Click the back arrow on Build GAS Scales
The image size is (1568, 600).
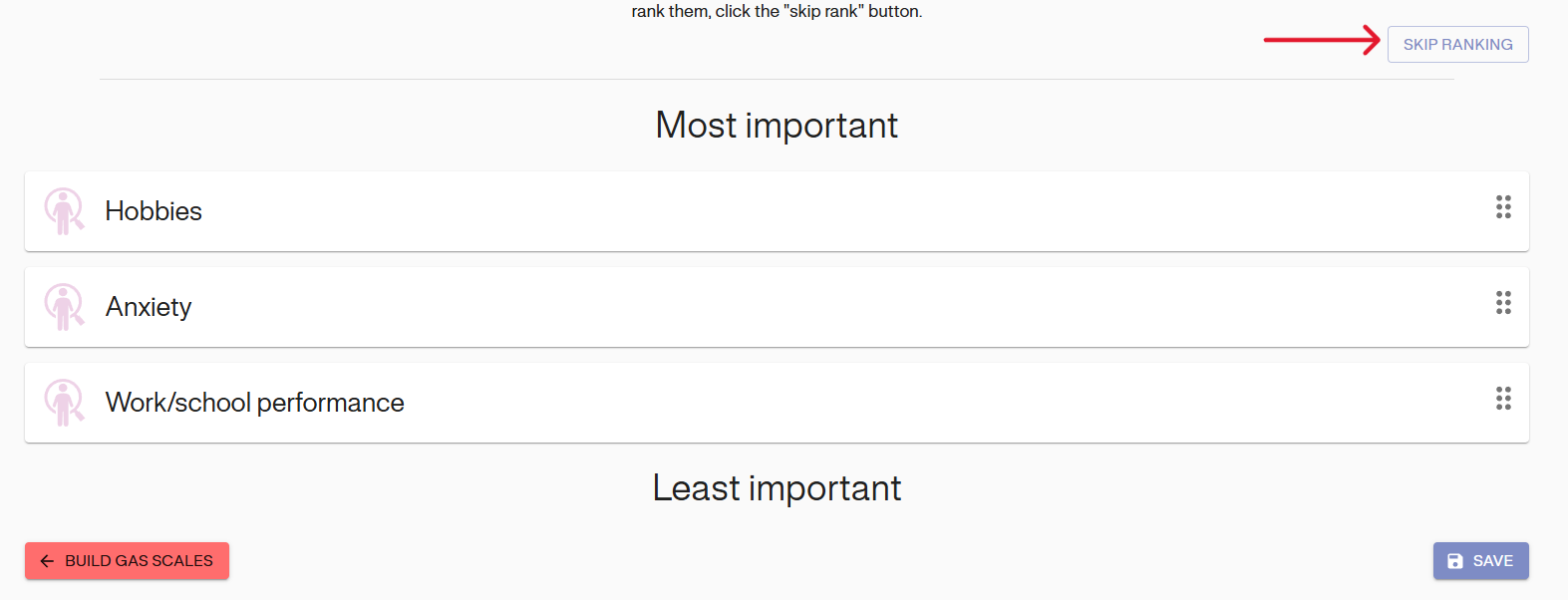coord(47,561)
